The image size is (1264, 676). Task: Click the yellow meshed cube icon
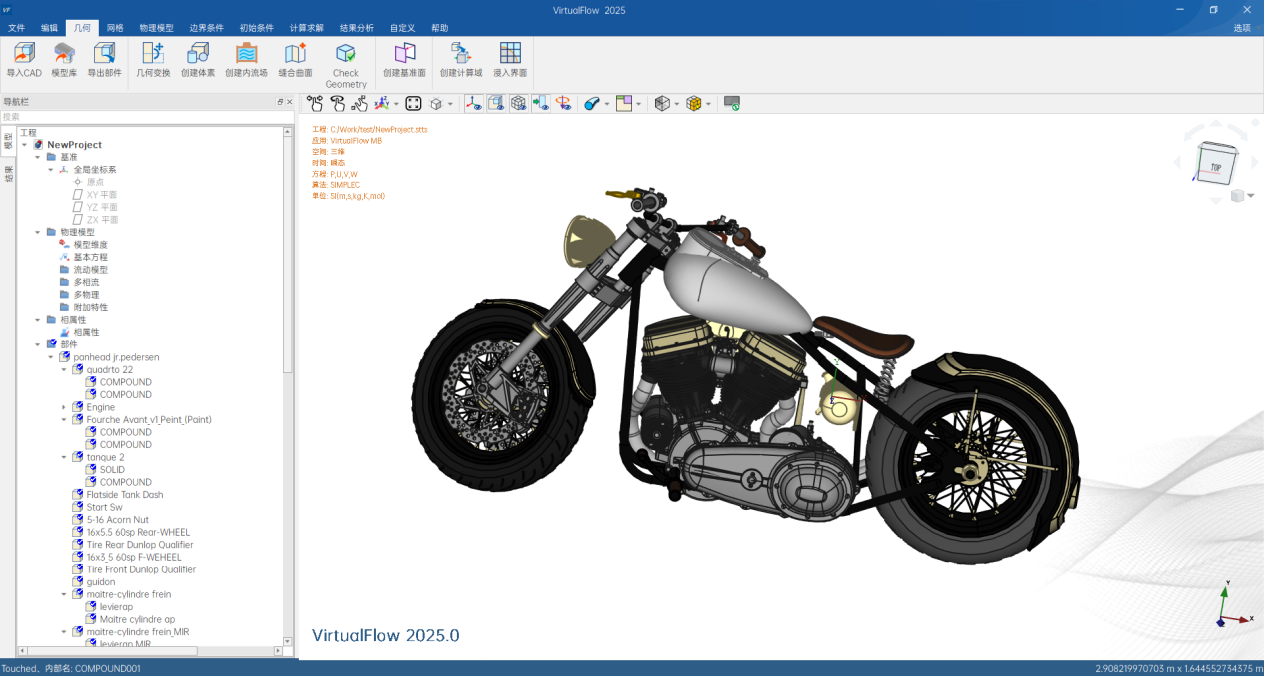[x=693, y=103]
